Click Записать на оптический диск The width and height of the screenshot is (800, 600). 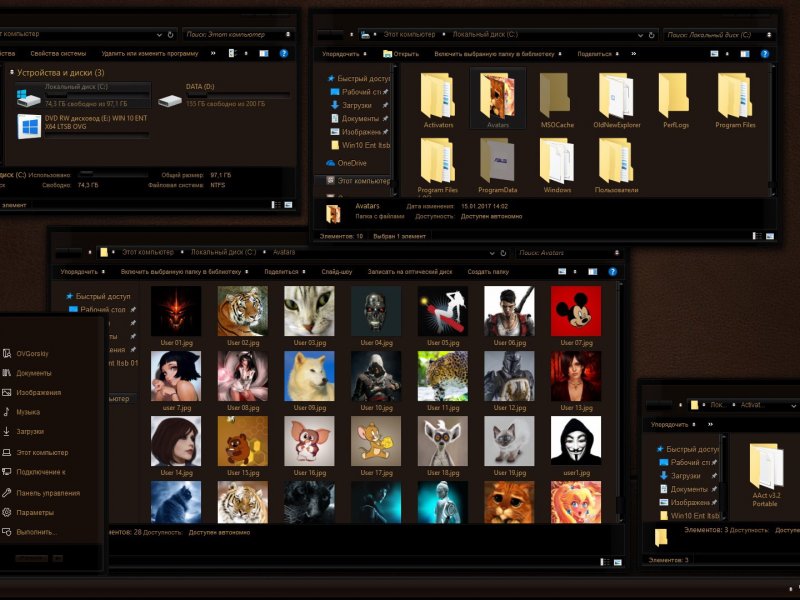tap(410, 272)
